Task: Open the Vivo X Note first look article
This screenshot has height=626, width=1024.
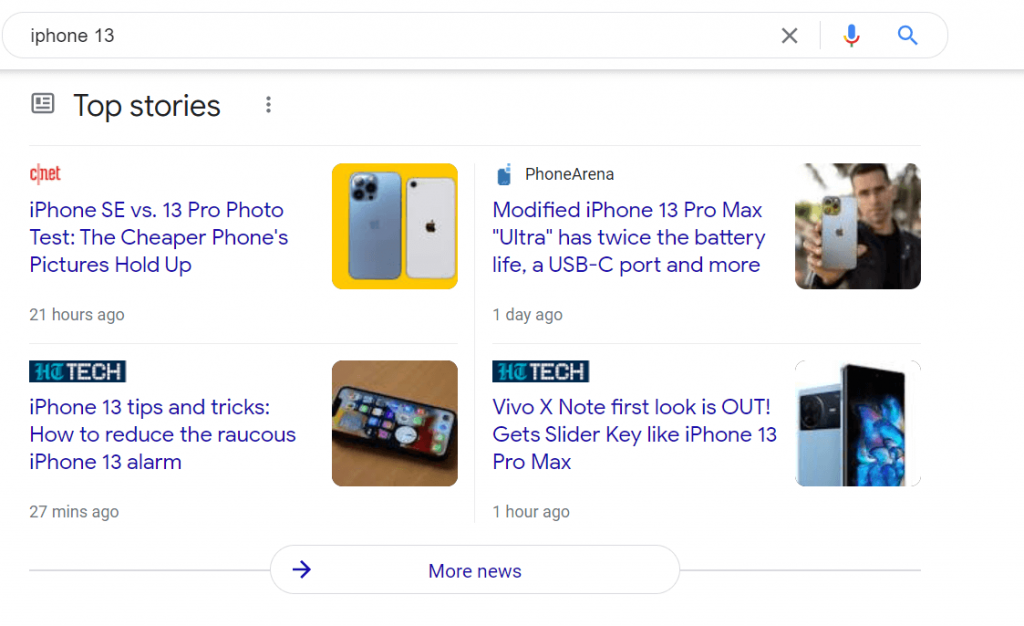Action: [635, 434]
